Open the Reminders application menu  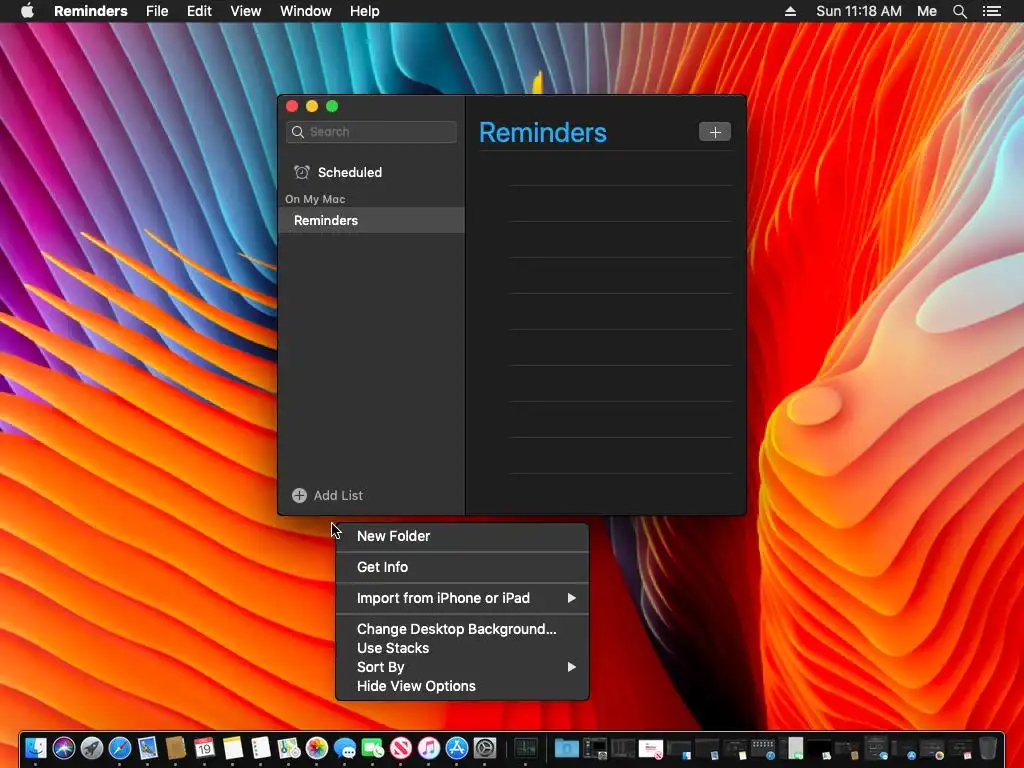coord(91,11)
